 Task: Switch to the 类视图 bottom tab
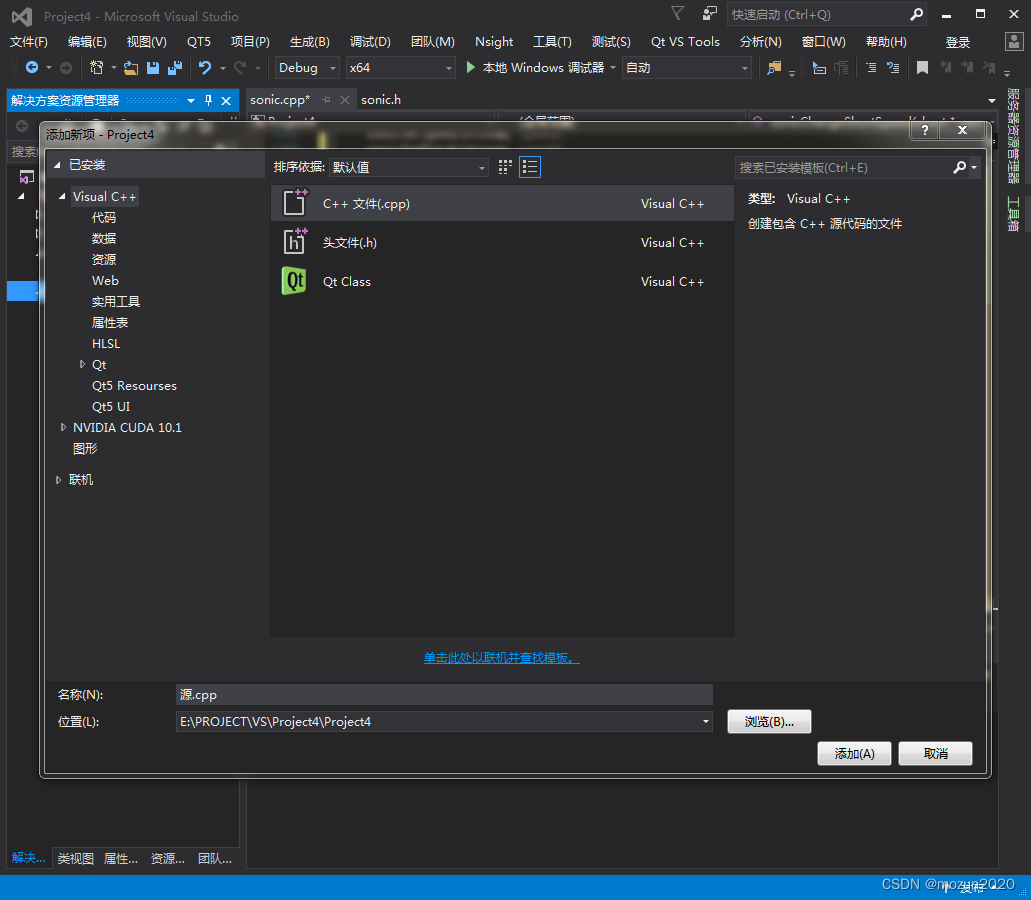tap(75, 858)
